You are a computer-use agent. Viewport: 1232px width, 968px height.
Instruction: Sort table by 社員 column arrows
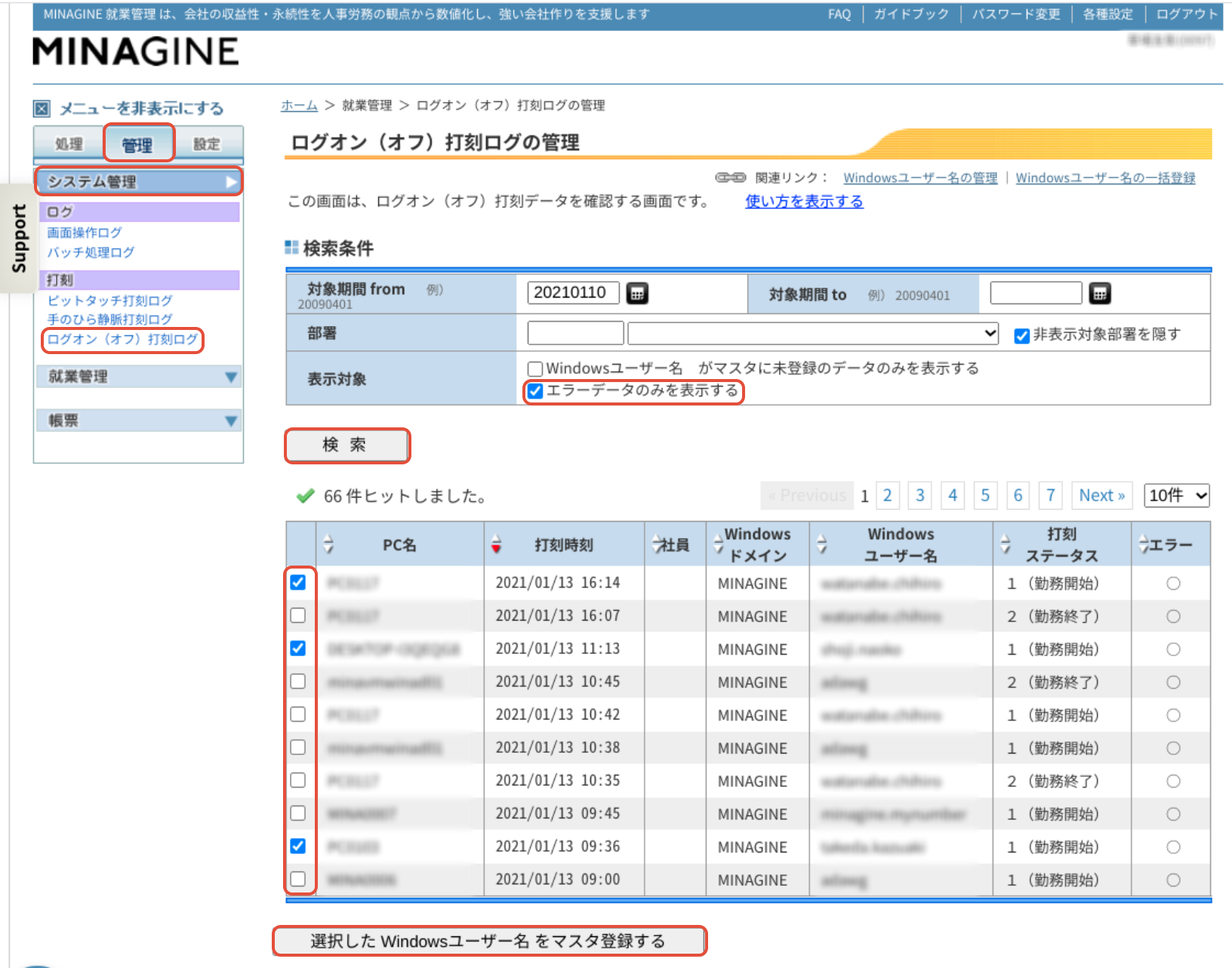pyautogui.click(x=655, y=544)
